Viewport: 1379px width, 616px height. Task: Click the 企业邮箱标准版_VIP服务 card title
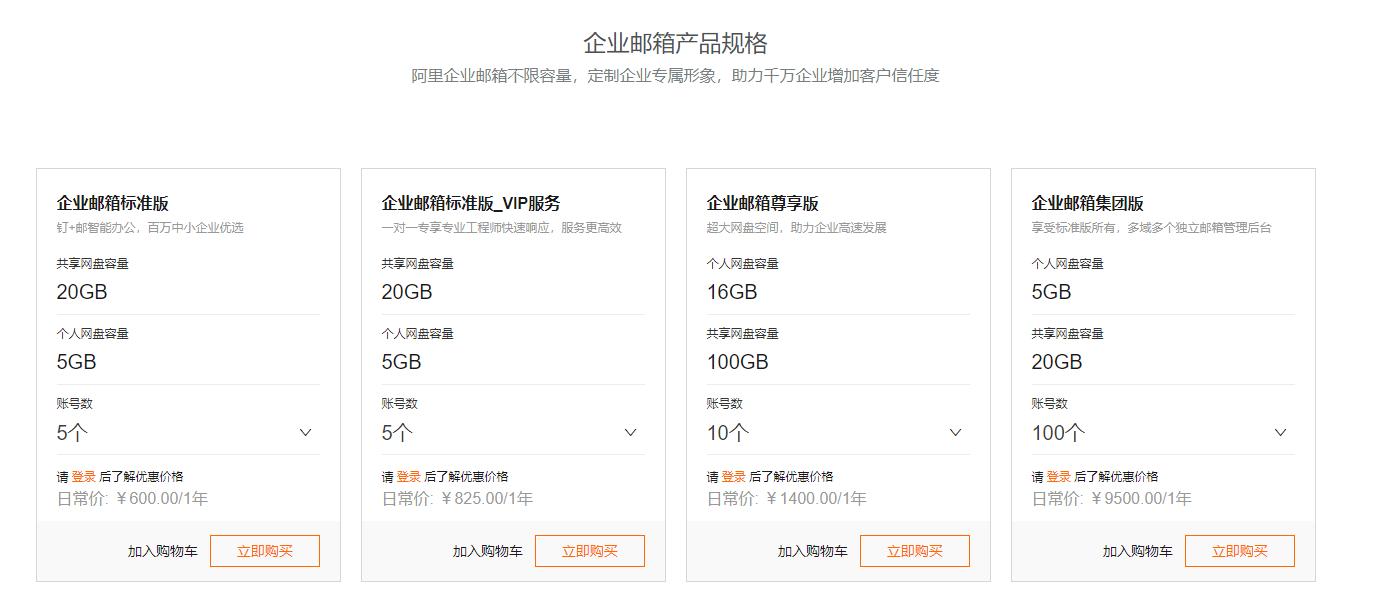pos(471,204)
